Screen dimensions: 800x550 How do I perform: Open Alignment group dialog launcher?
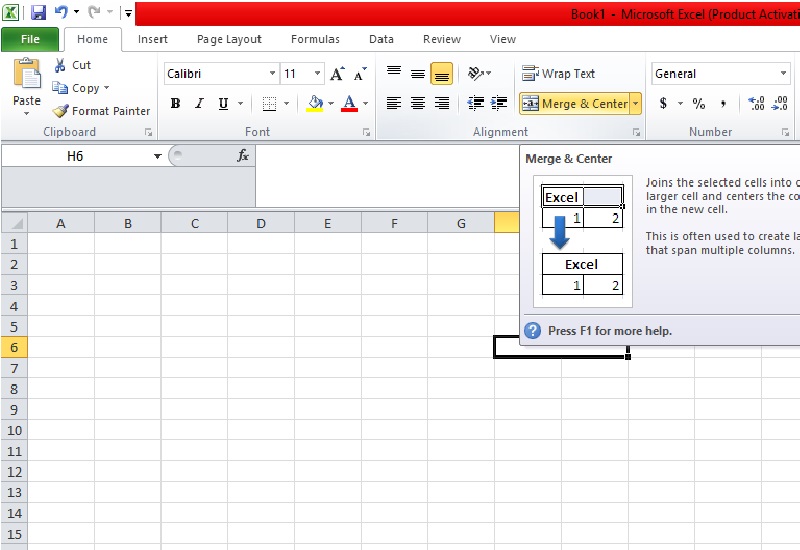(x=636, y=132)
